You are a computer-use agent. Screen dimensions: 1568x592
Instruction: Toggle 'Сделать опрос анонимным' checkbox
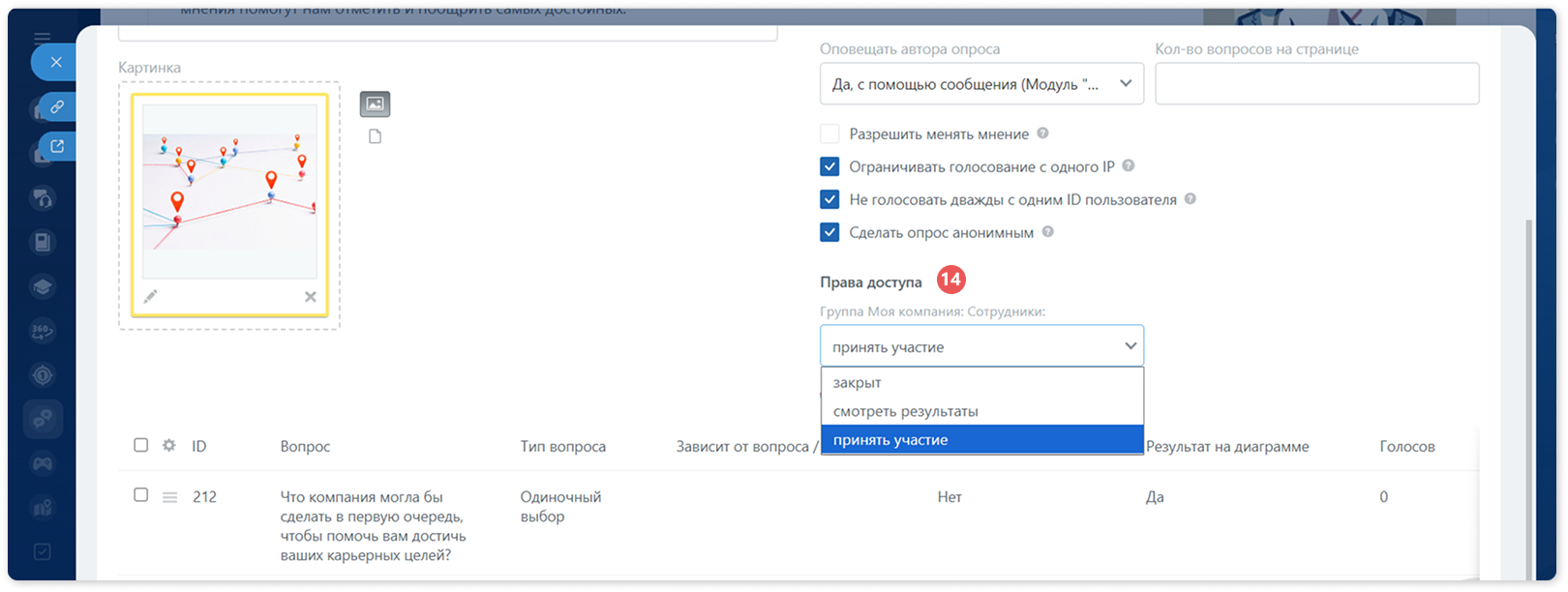829,232
